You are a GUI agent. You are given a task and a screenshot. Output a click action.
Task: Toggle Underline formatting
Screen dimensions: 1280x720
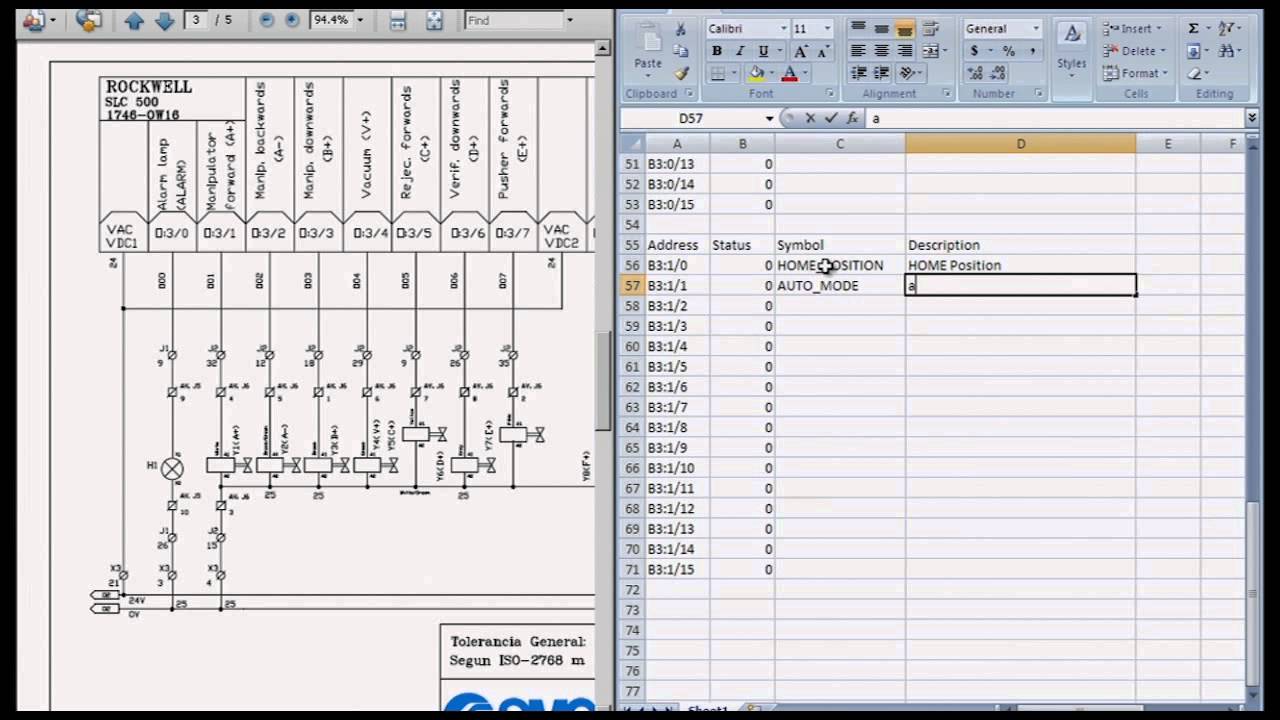(763, 51)
